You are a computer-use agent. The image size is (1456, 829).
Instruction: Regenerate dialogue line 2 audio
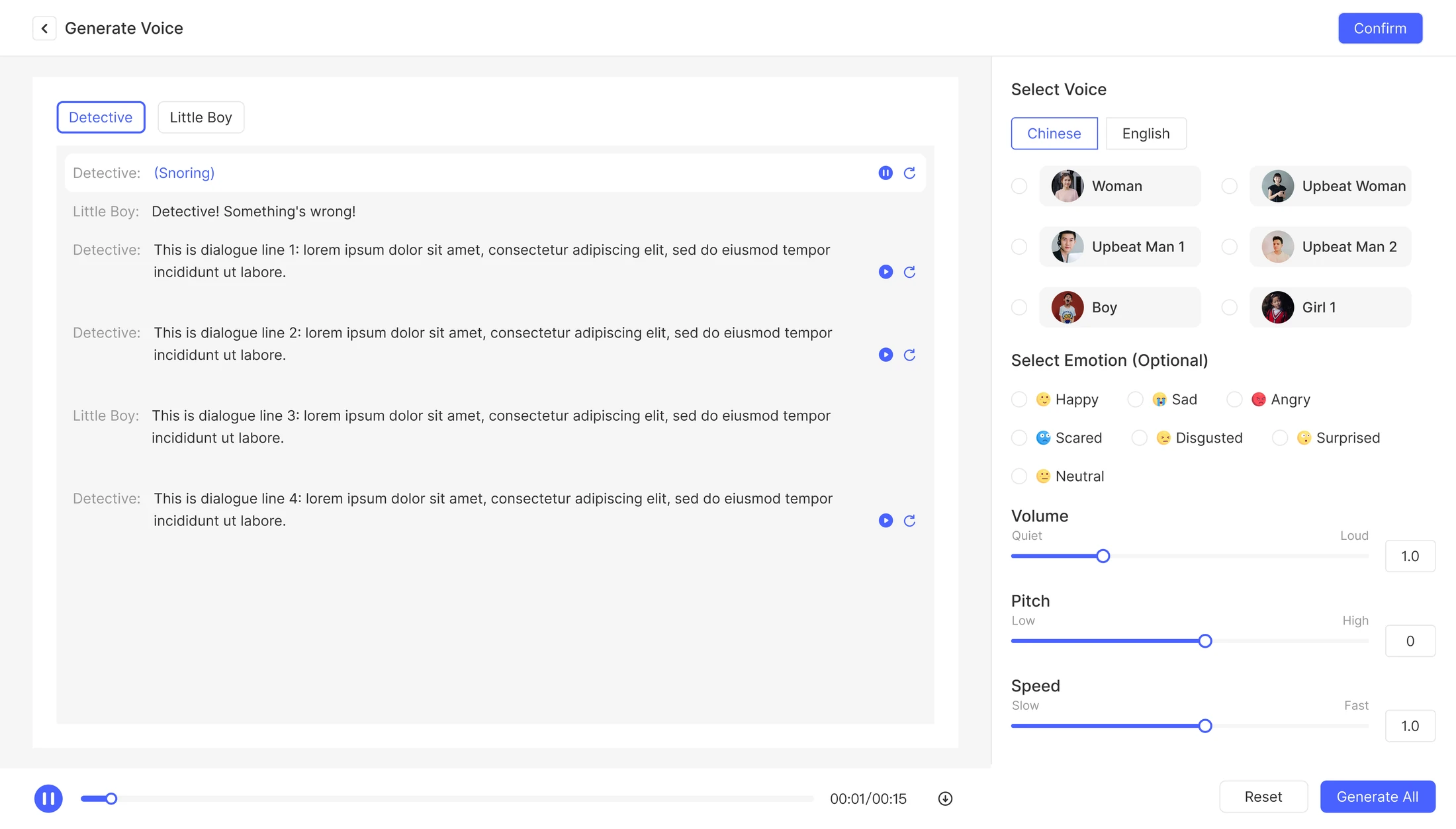click(x=909, y=355)
